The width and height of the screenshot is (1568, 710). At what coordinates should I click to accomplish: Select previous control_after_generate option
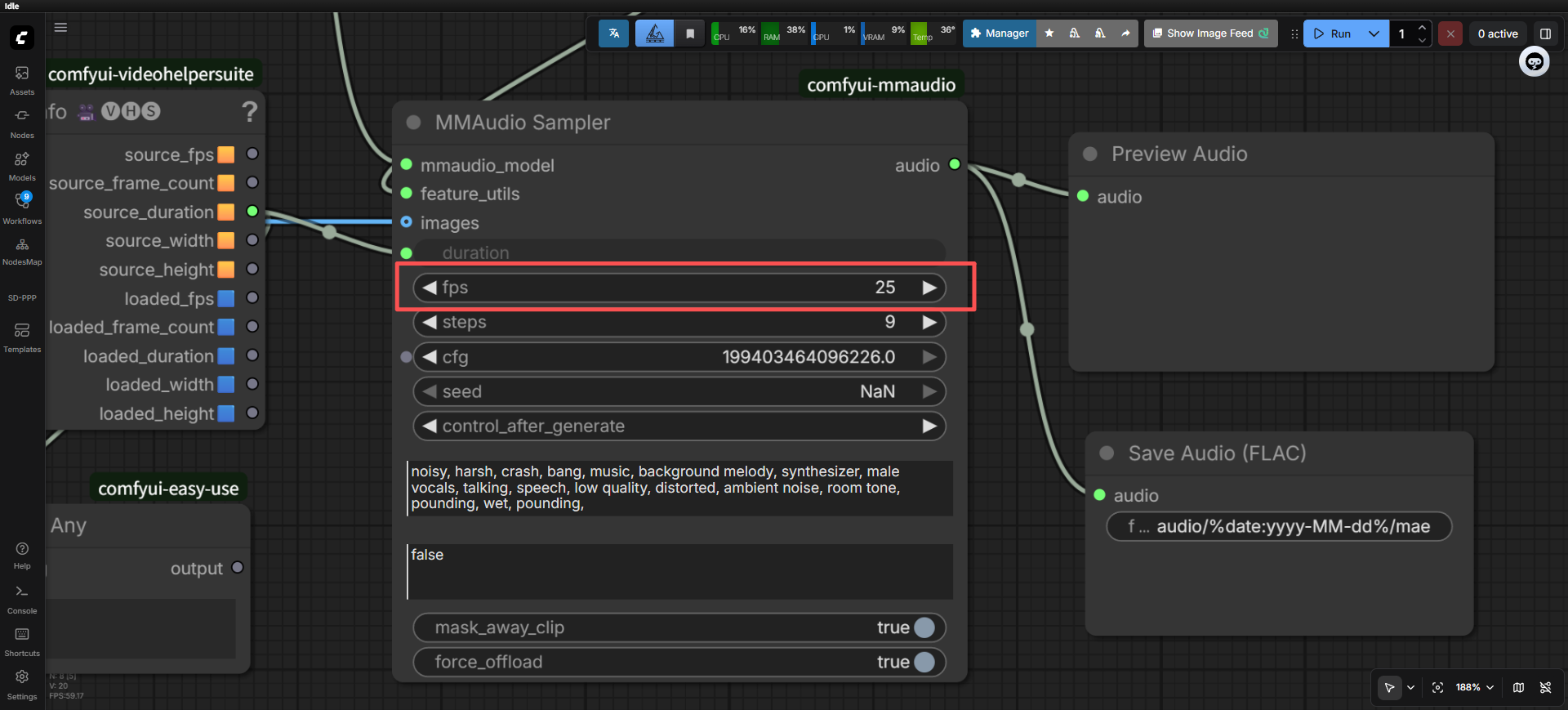[430, 426]
